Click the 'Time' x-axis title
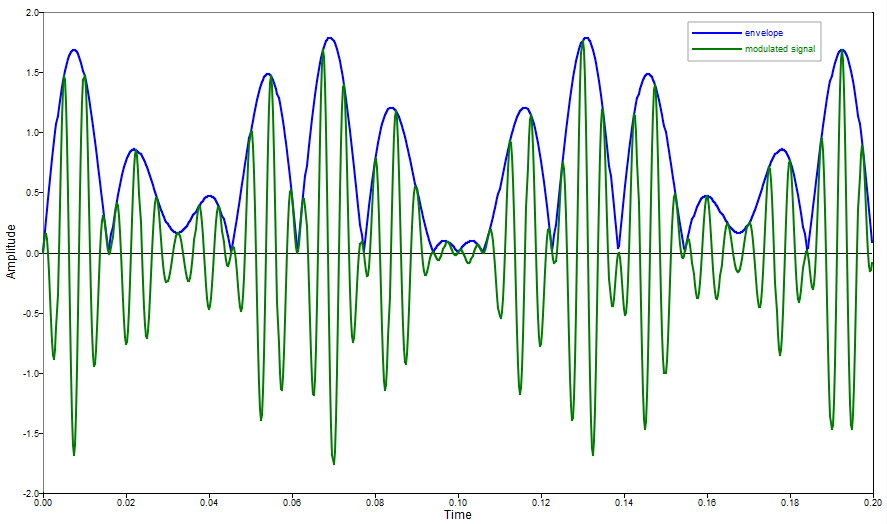The height and width of the screenshot is (524, 887). click(458, 515)
